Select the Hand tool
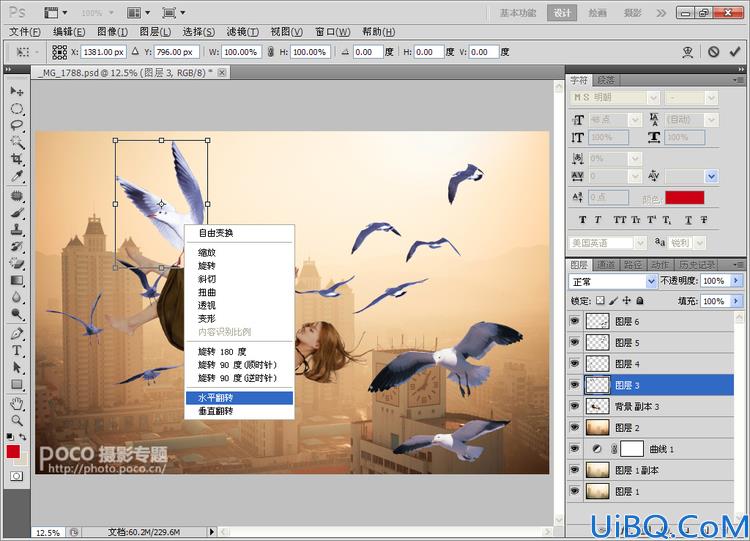Screen dimensions: 750x541 [17, 404]
